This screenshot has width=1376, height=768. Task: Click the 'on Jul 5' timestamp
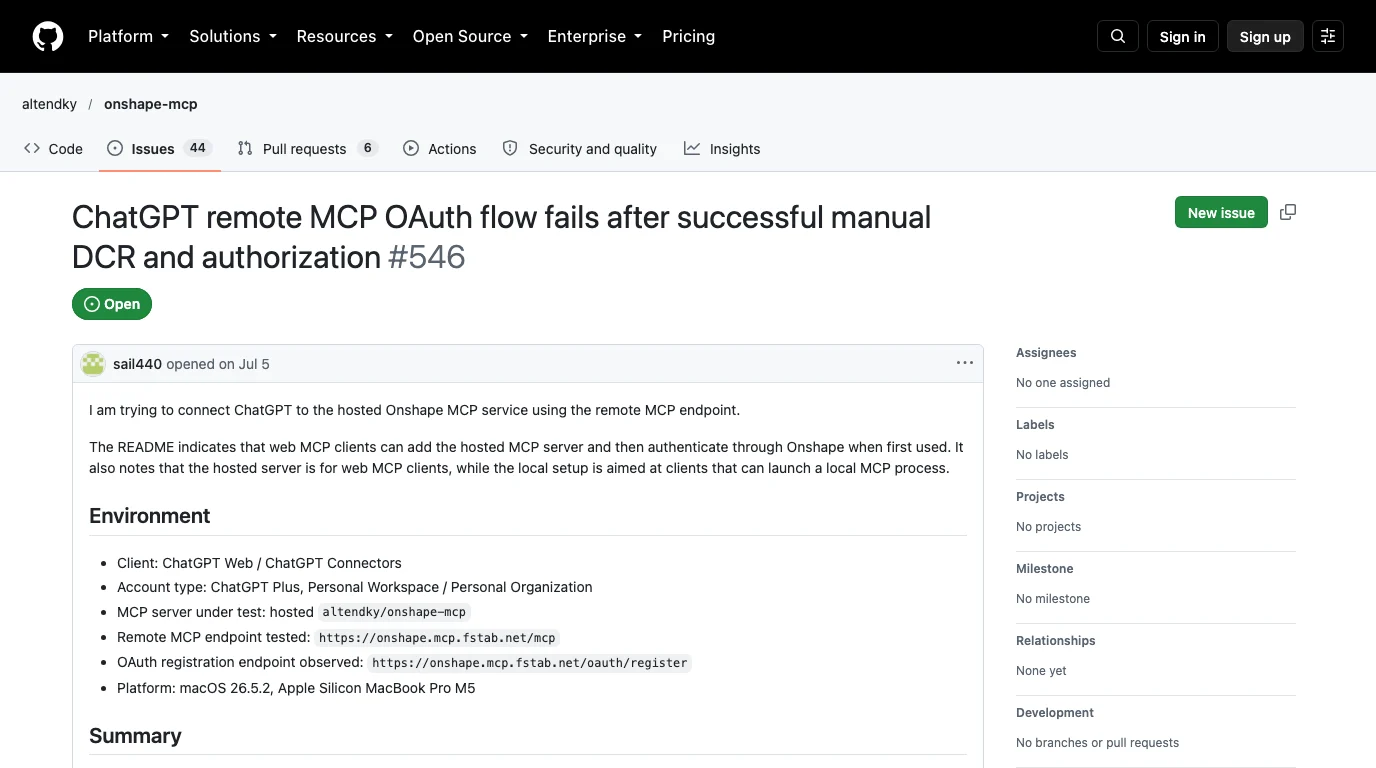tap(244, 364)
